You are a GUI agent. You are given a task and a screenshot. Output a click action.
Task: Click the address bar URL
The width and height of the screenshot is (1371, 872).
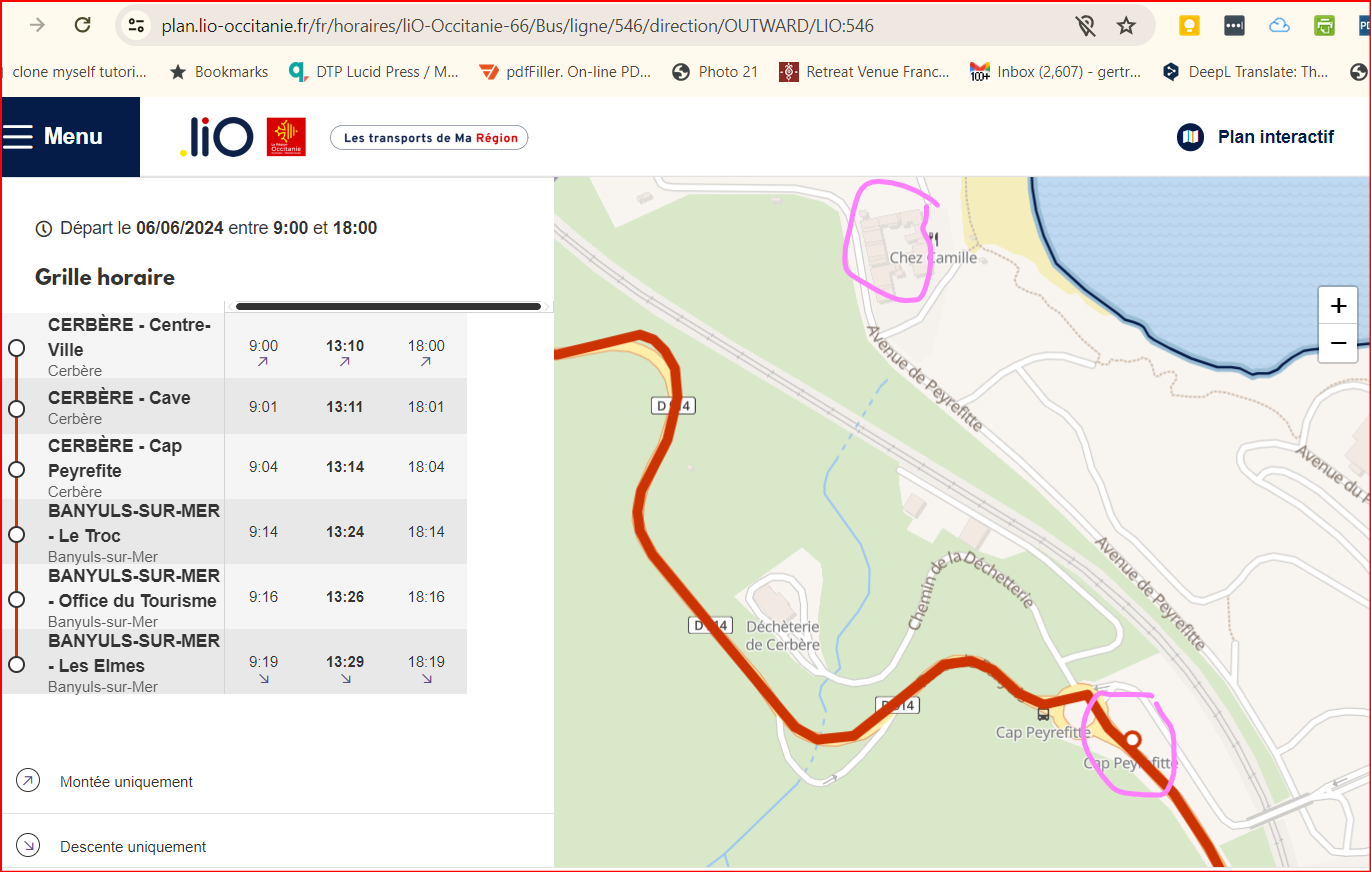(518, 26)
